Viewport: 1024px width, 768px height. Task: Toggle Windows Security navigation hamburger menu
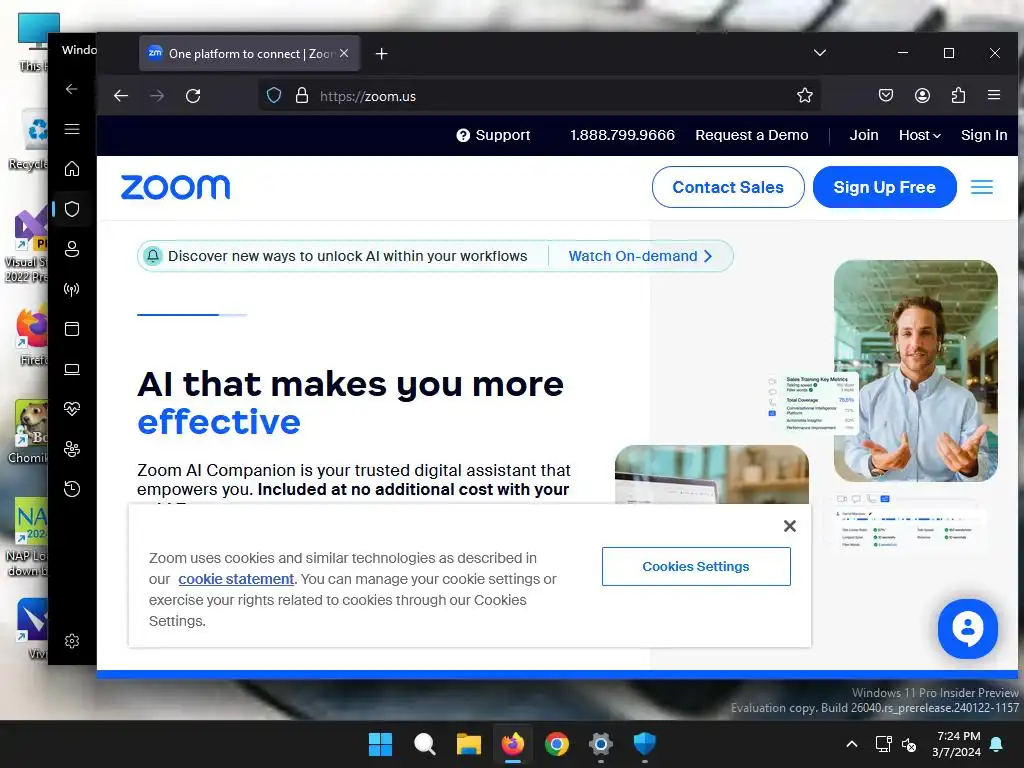tap(72, 129)
